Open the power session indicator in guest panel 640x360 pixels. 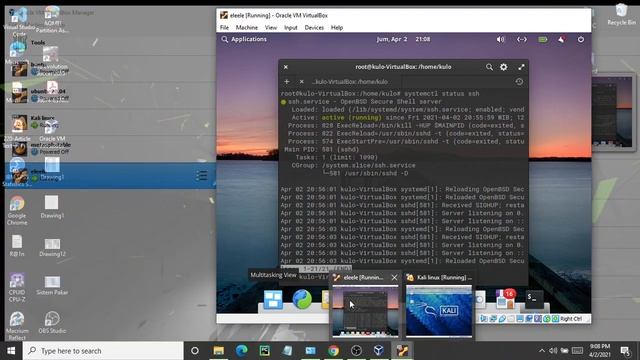point(580,40)
